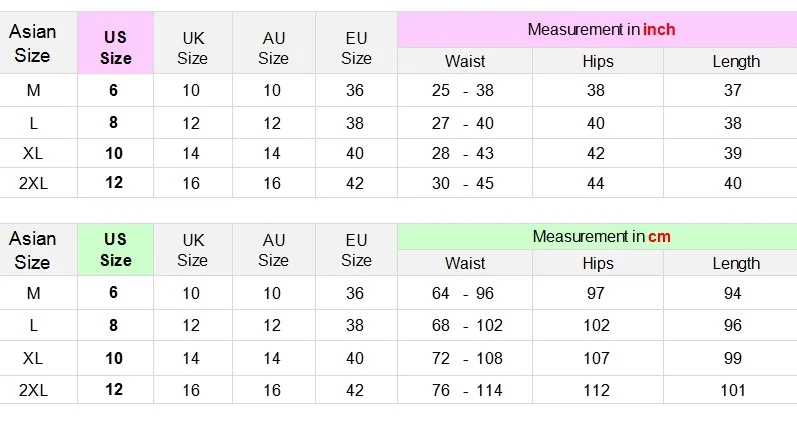Select the Waist column header in the inch table

pyautogui.click(x=465, y=61)
